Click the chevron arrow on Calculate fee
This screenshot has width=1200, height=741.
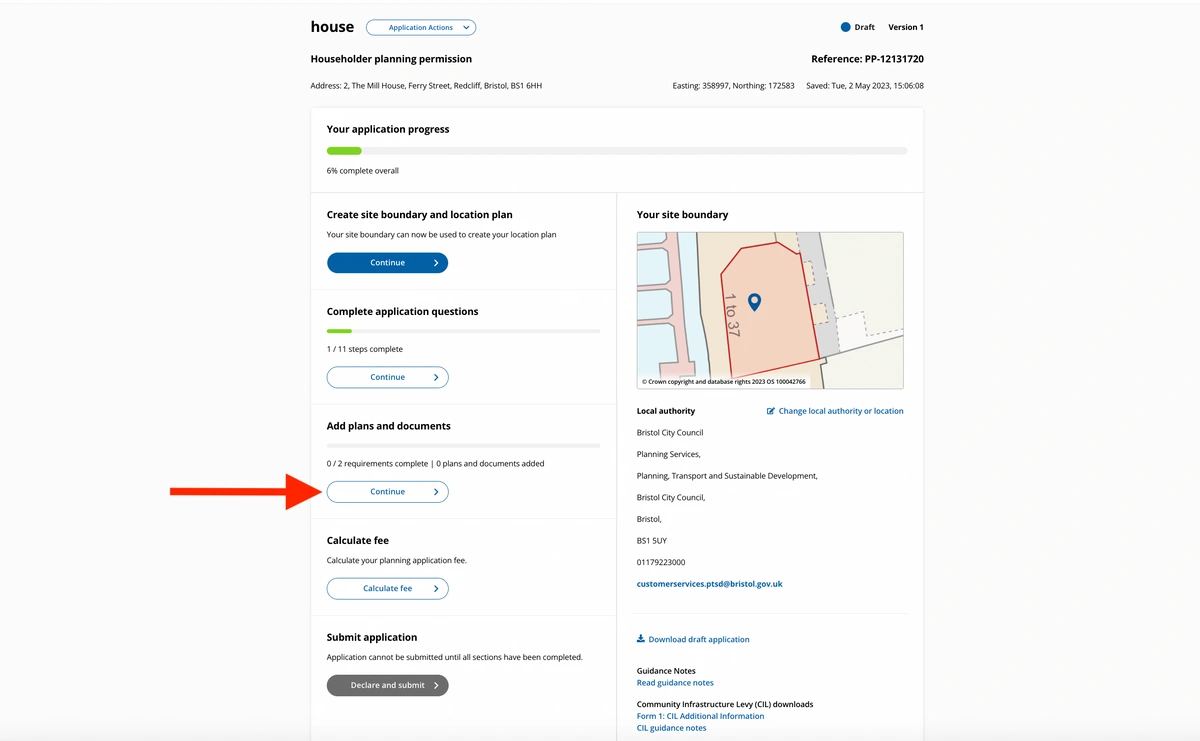point(436,589)
